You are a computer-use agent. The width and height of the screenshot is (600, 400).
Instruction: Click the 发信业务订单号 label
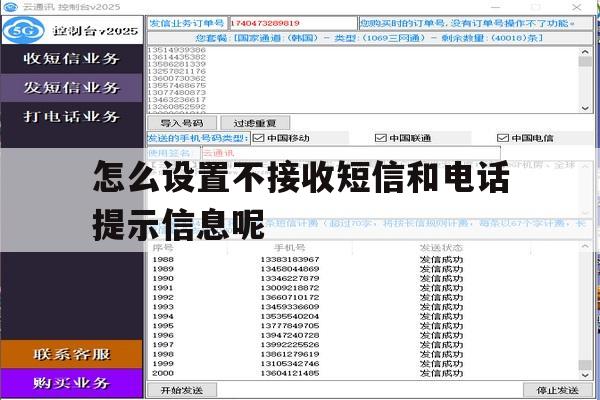187,23
